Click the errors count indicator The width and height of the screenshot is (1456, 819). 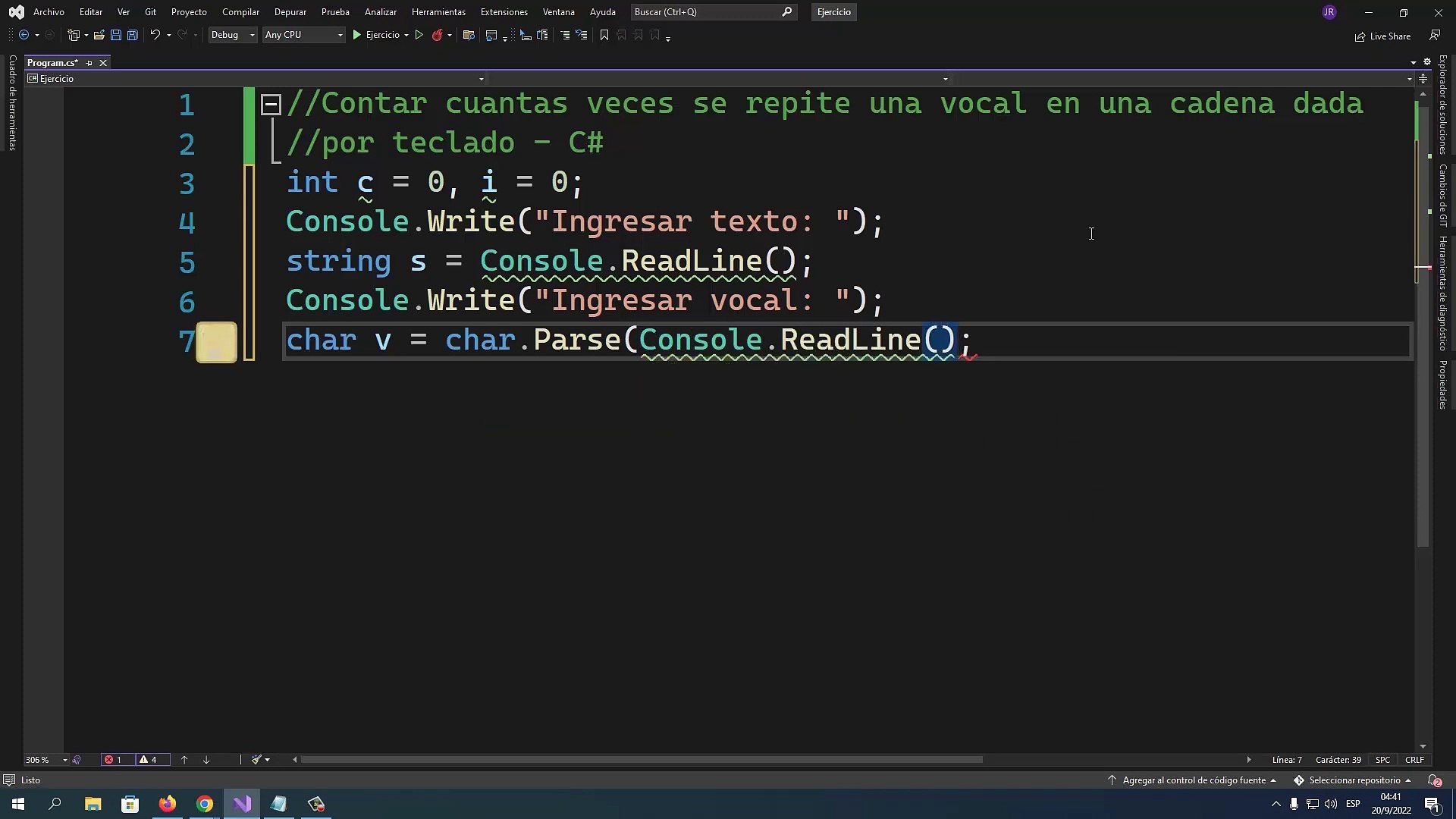click(x=114, y=760)
